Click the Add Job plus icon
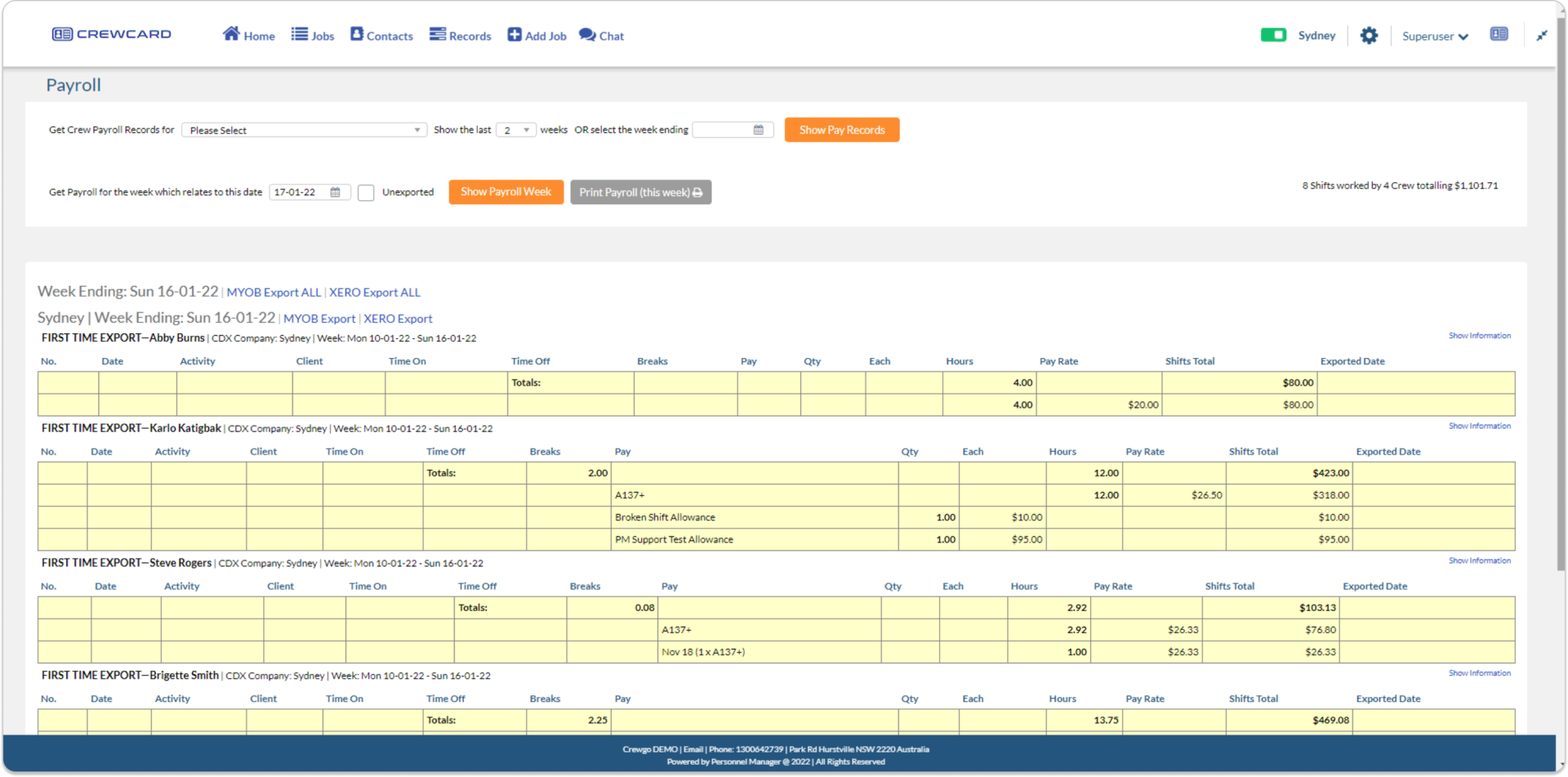Image resolution: width=1568 pixels, height=777 pixels. coord(514,34)
